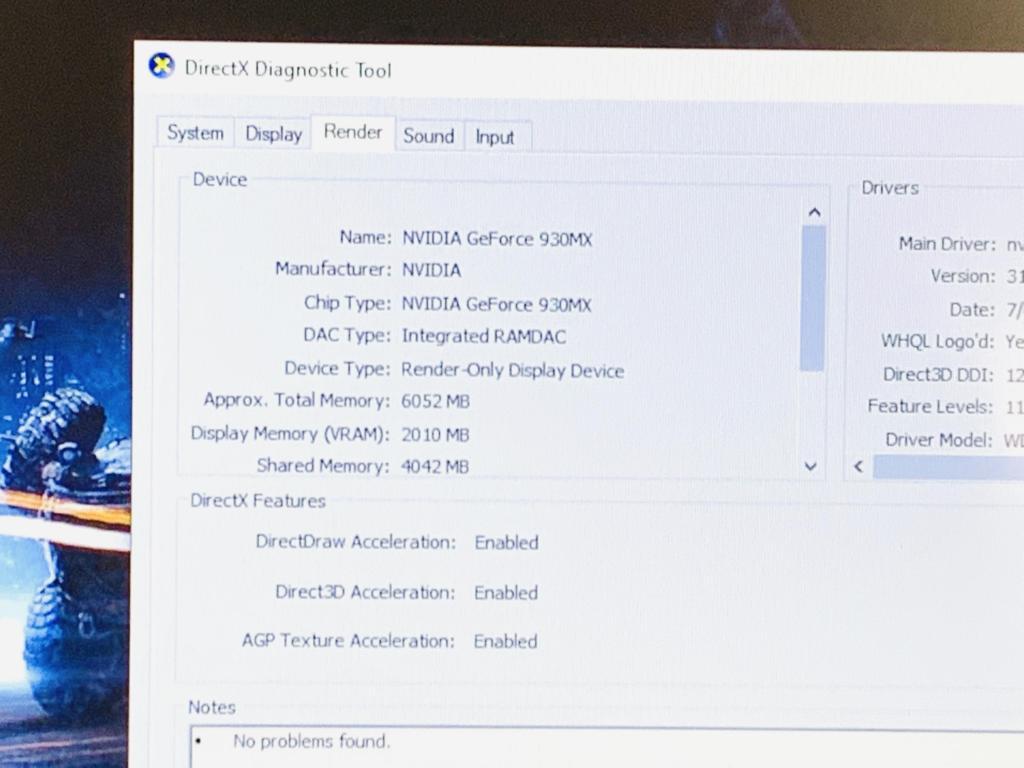
Task: Click the DirectDraw Acceleration Enabled value
Action: pyautogui.click(x=507, y=543)
